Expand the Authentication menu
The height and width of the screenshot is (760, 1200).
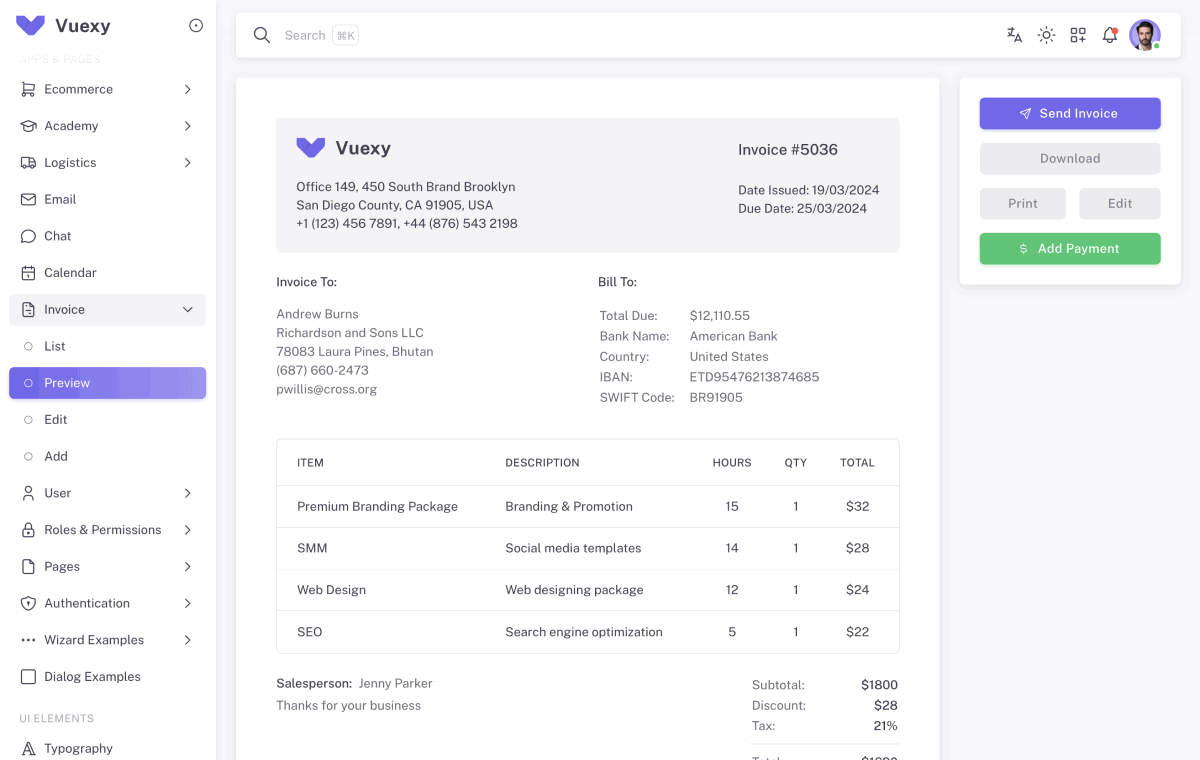tap(187, 603)
